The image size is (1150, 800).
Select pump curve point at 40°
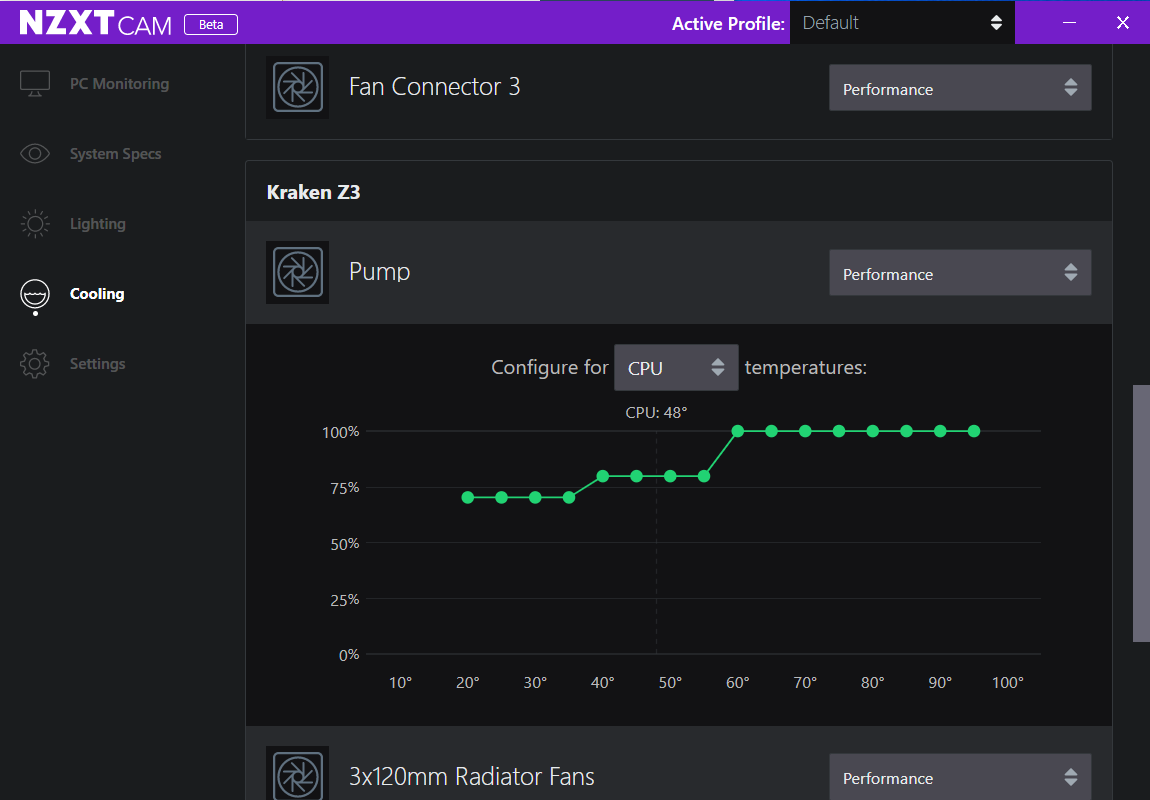[x=603, y=476]
